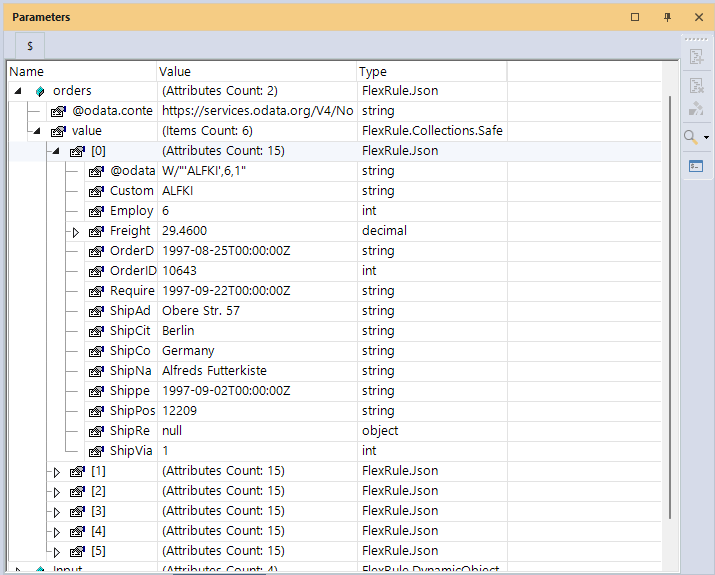The height and width of the screenshot is (575, 715).
Task: Click the magnifier search icon
Action: pos(691,137)
